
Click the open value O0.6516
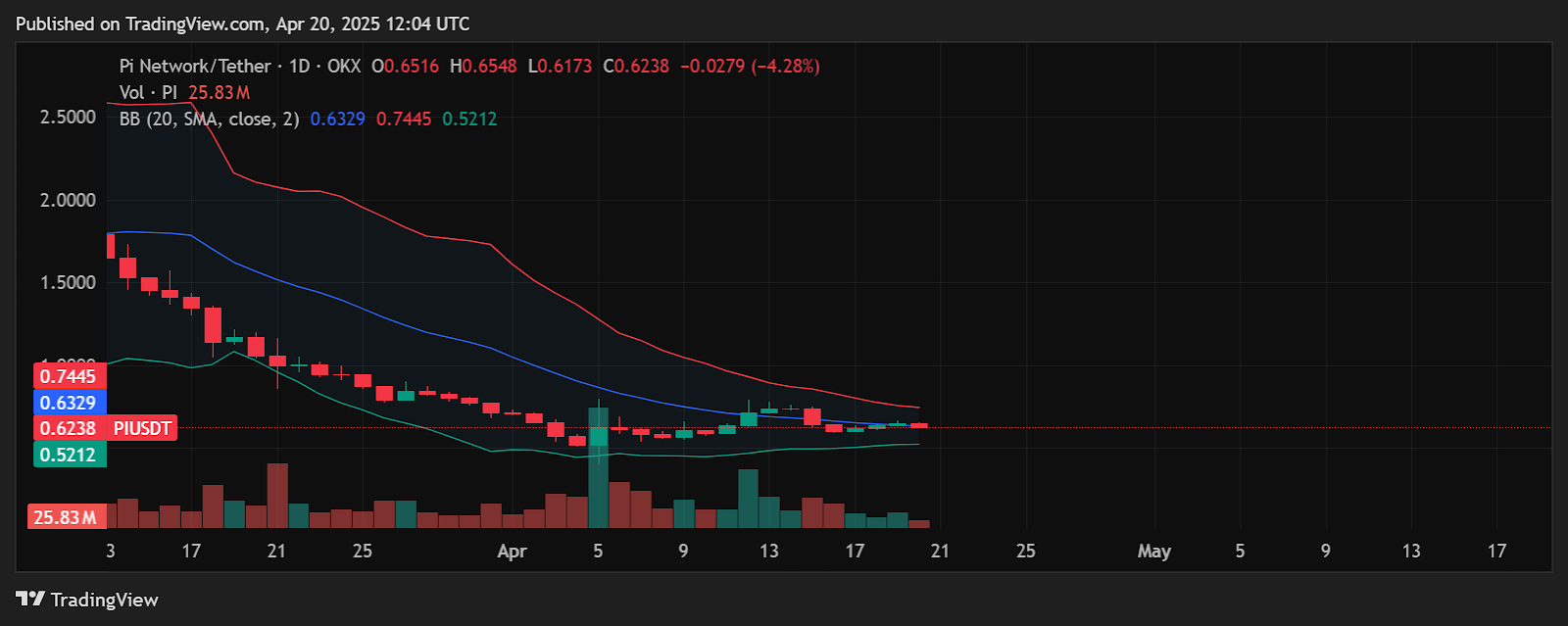[405, 66]
